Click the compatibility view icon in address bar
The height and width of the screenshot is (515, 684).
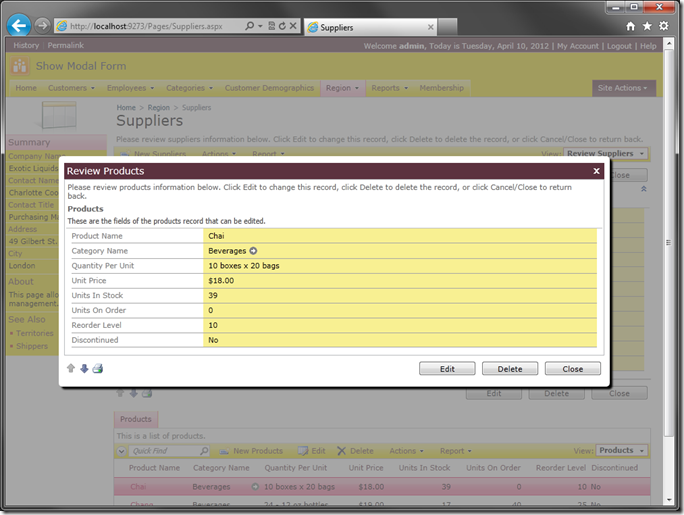pyautogui.click(x=271, y=26)
